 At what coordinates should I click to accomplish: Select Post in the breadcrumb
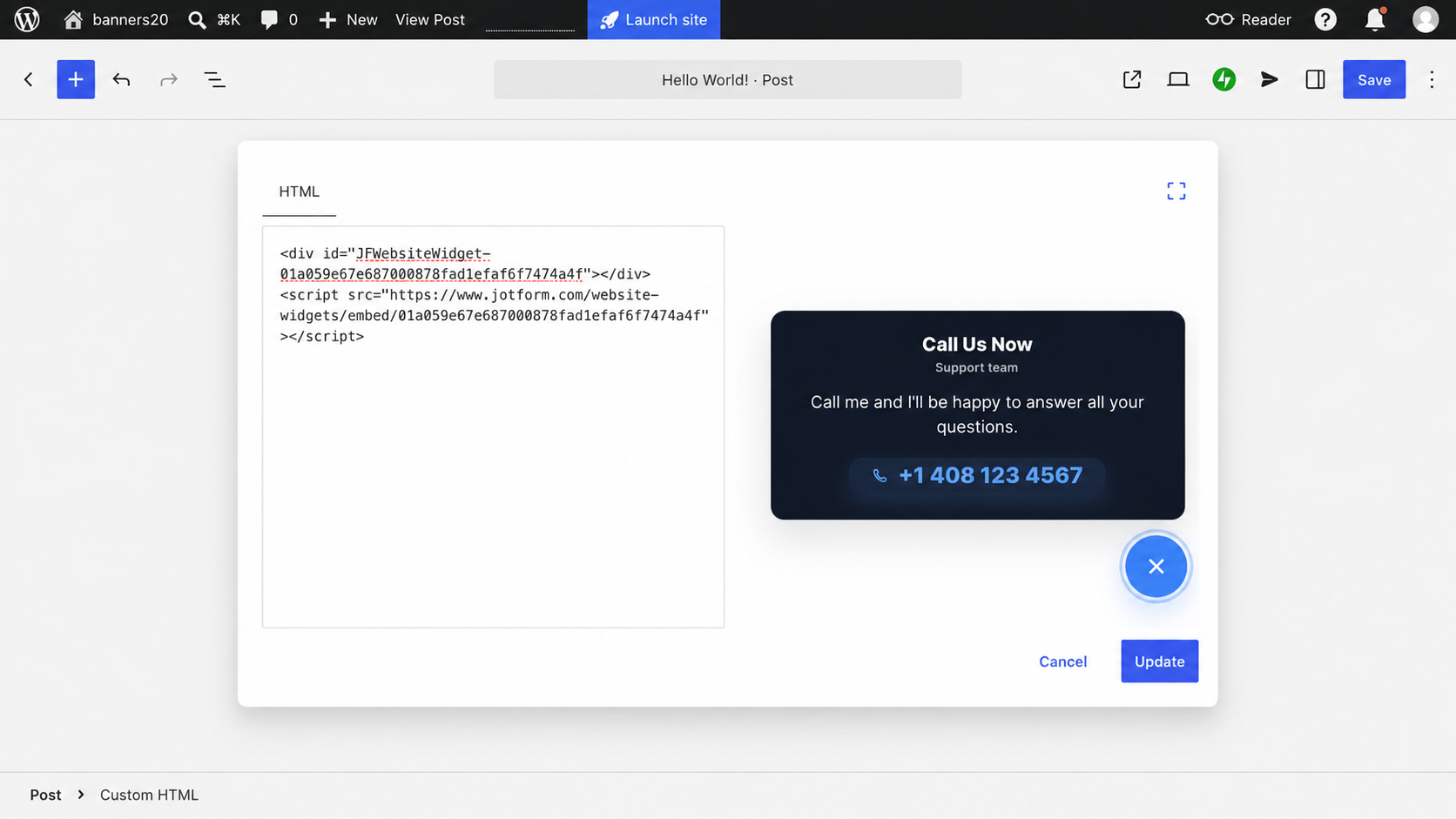[x=45, y=795]
